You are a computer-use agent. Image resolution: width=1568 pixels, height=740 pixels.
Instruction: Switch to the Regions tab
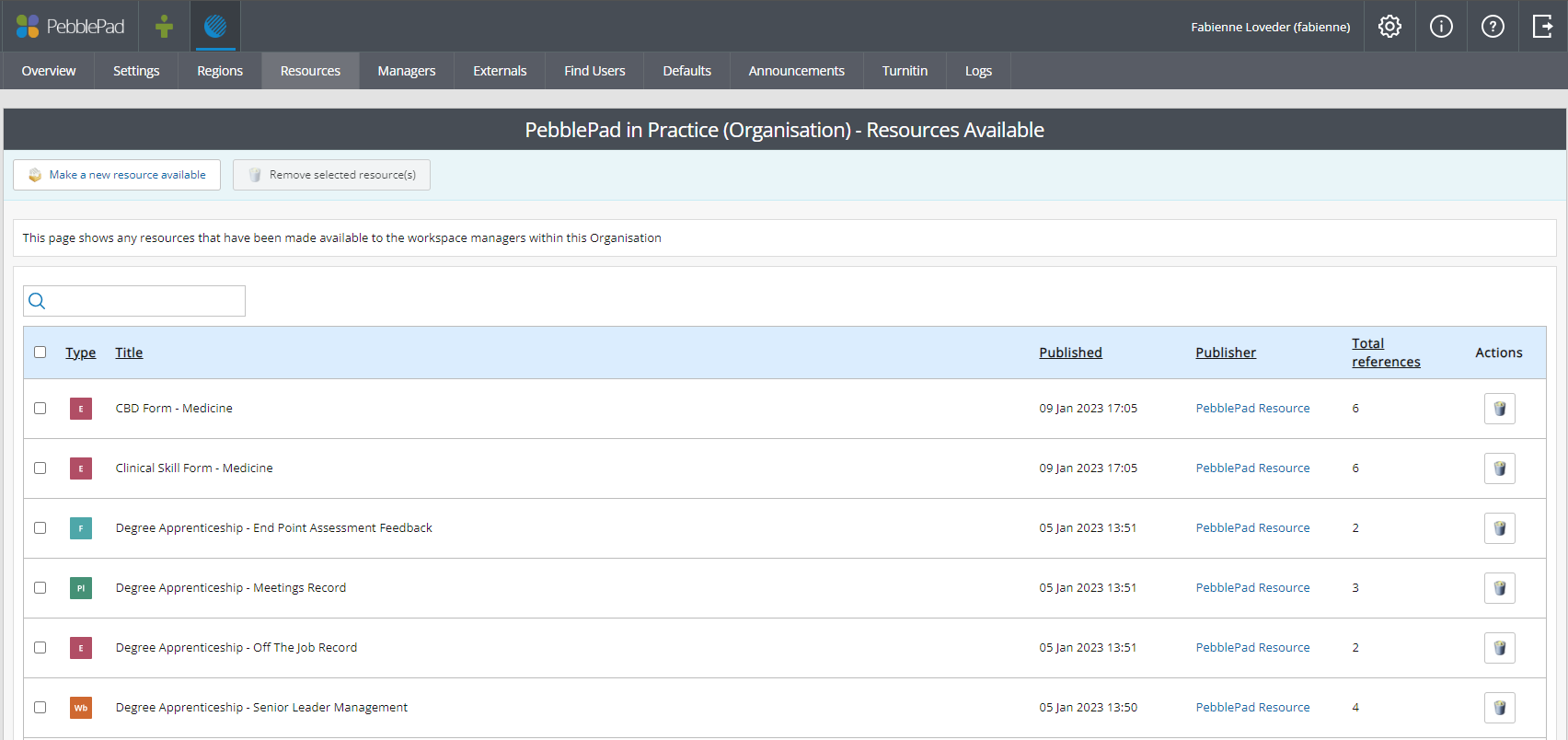point(220,71)
